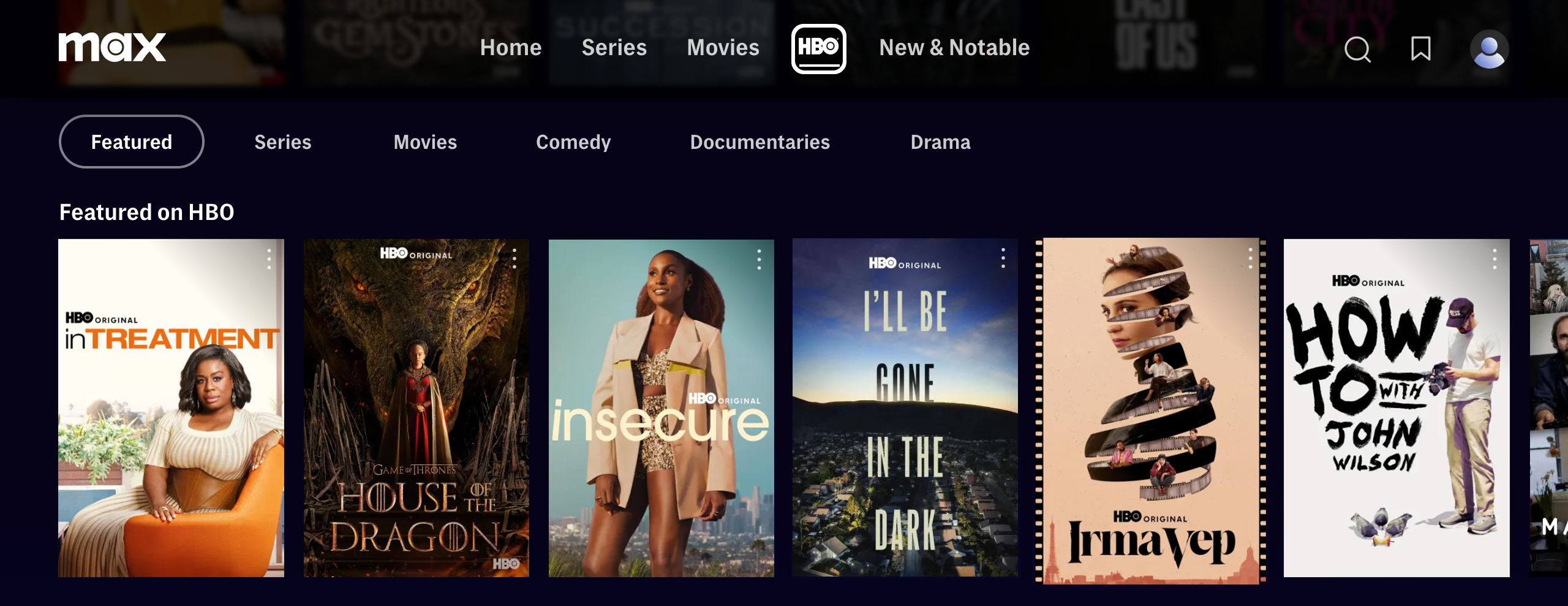1568x606 pixels.
Task: Open the Irma Vep poster thumbnail
Action: click(1151, 411)
